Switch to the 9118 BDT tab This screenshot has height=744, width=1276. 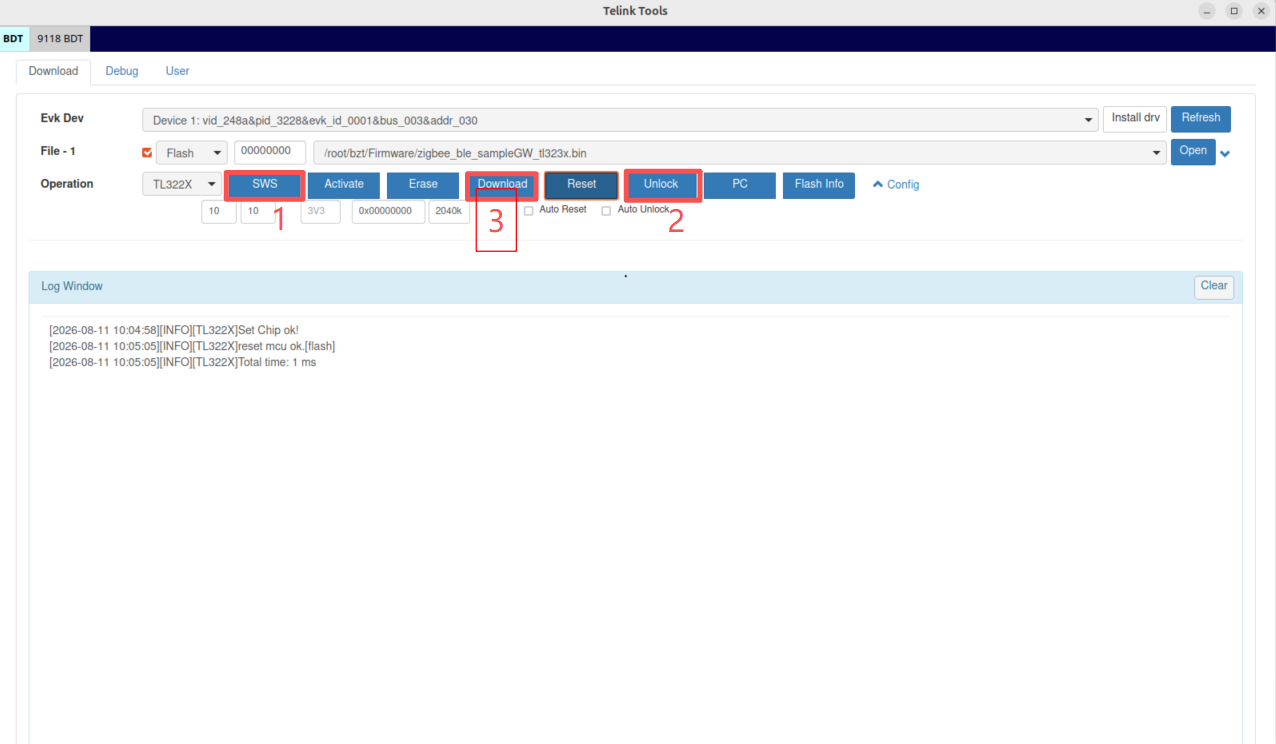[x=60, y=39]
